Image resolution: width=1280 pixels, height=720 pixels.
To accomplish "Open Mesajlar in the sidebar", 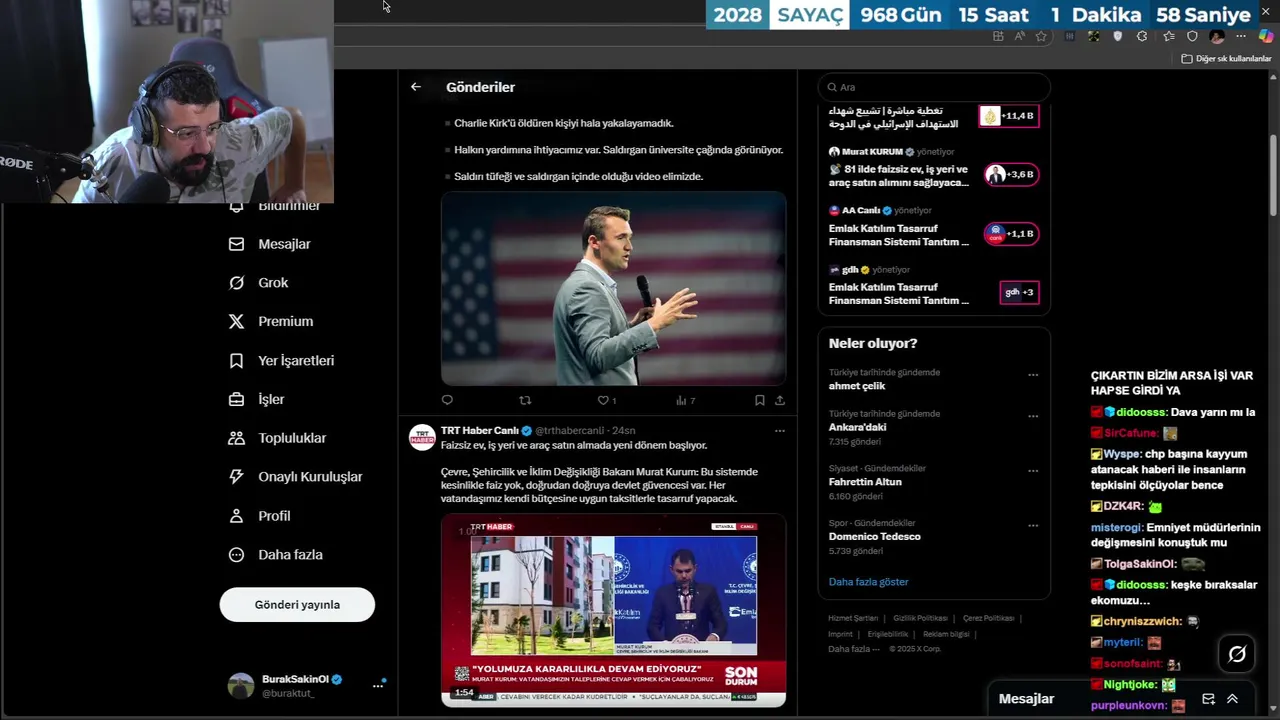I will coord(270,244).
